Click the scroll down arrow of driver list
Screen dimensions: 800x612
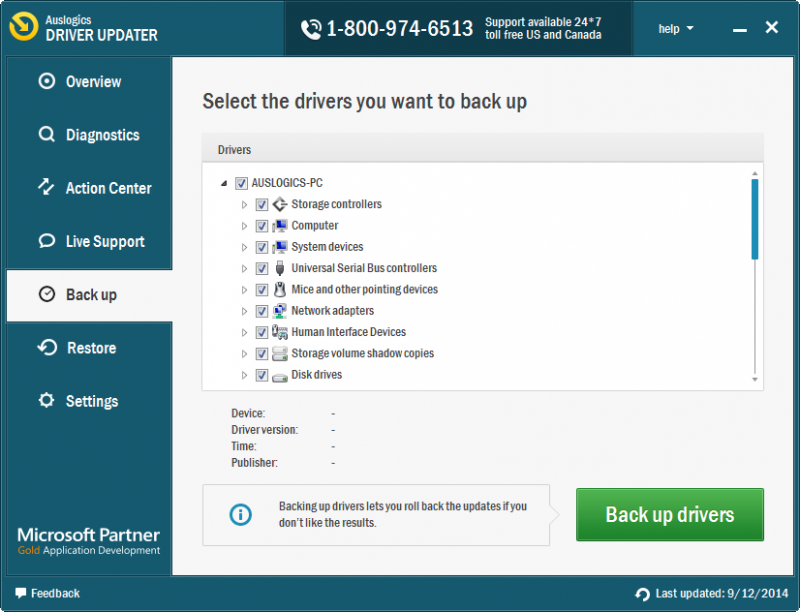755,379
